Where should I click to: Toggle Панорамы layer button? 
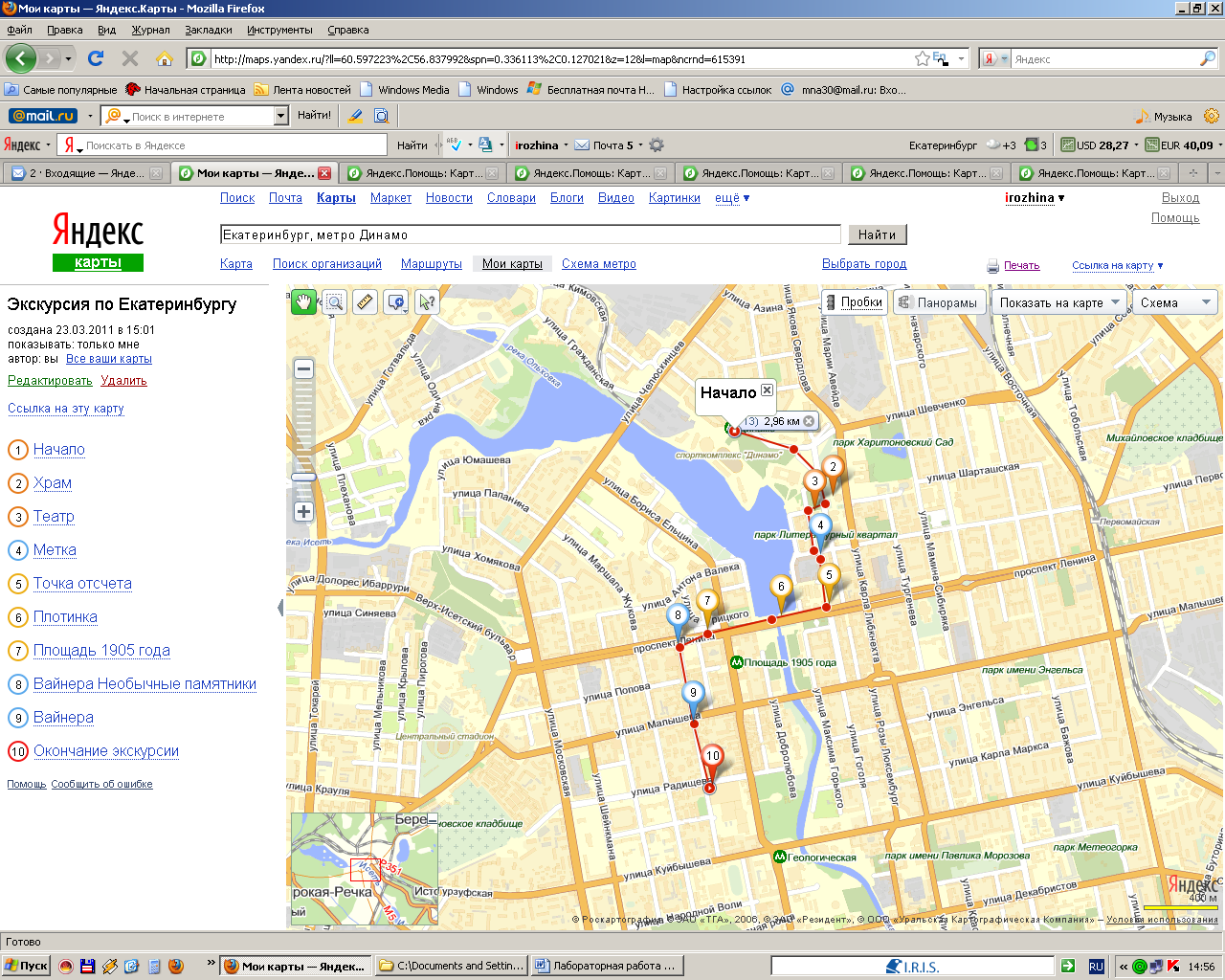point(938,302)
